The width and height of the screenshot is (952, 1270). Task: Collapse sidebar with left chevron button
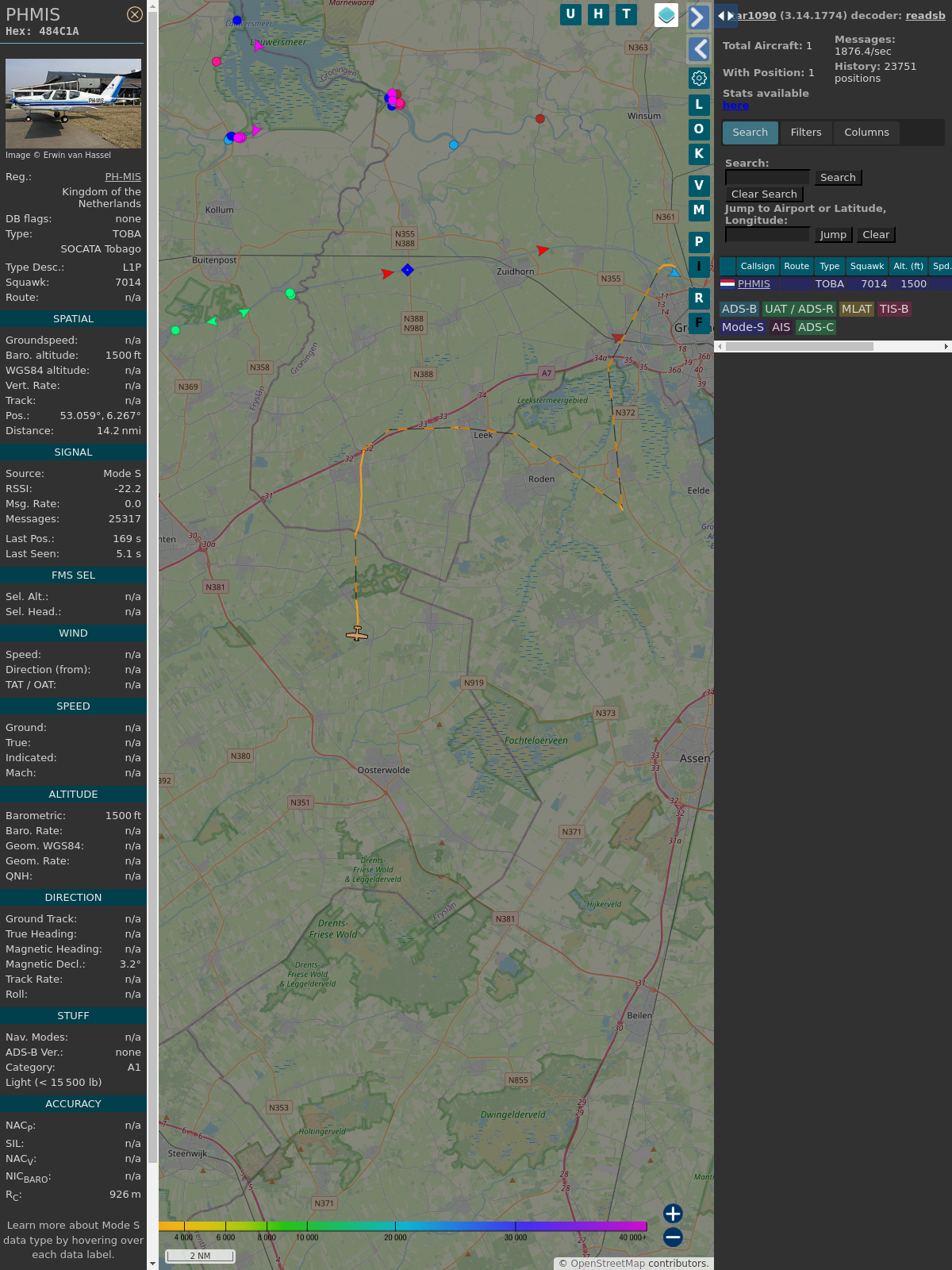click(699, 49)
